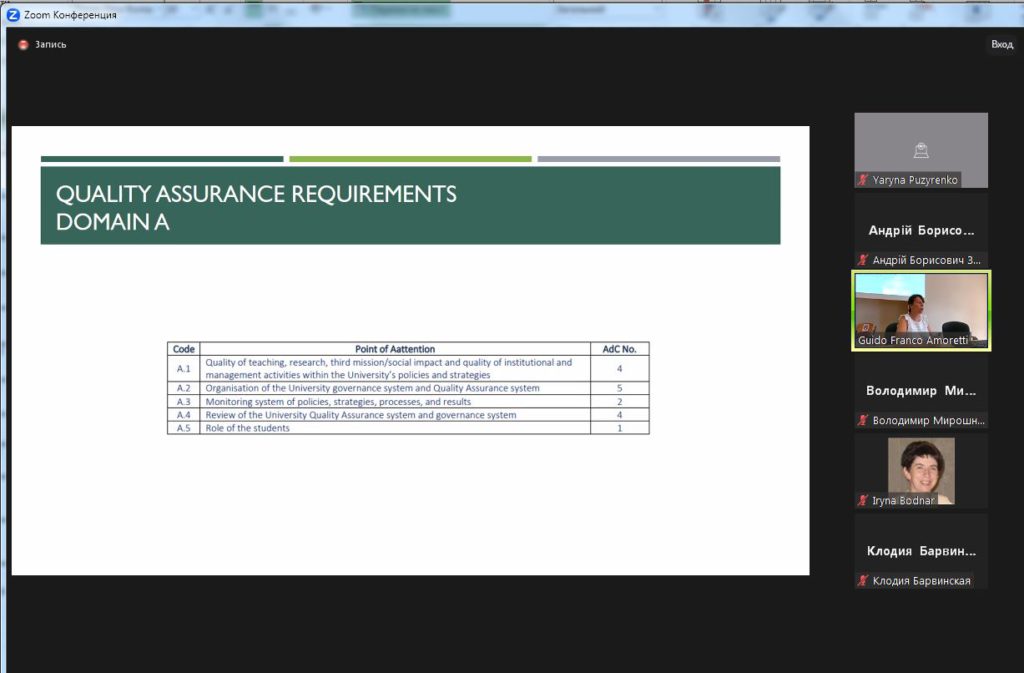Click the Point of Aattention column header
This screenshot has width=1024, height=673.
(x=395, y=349)
